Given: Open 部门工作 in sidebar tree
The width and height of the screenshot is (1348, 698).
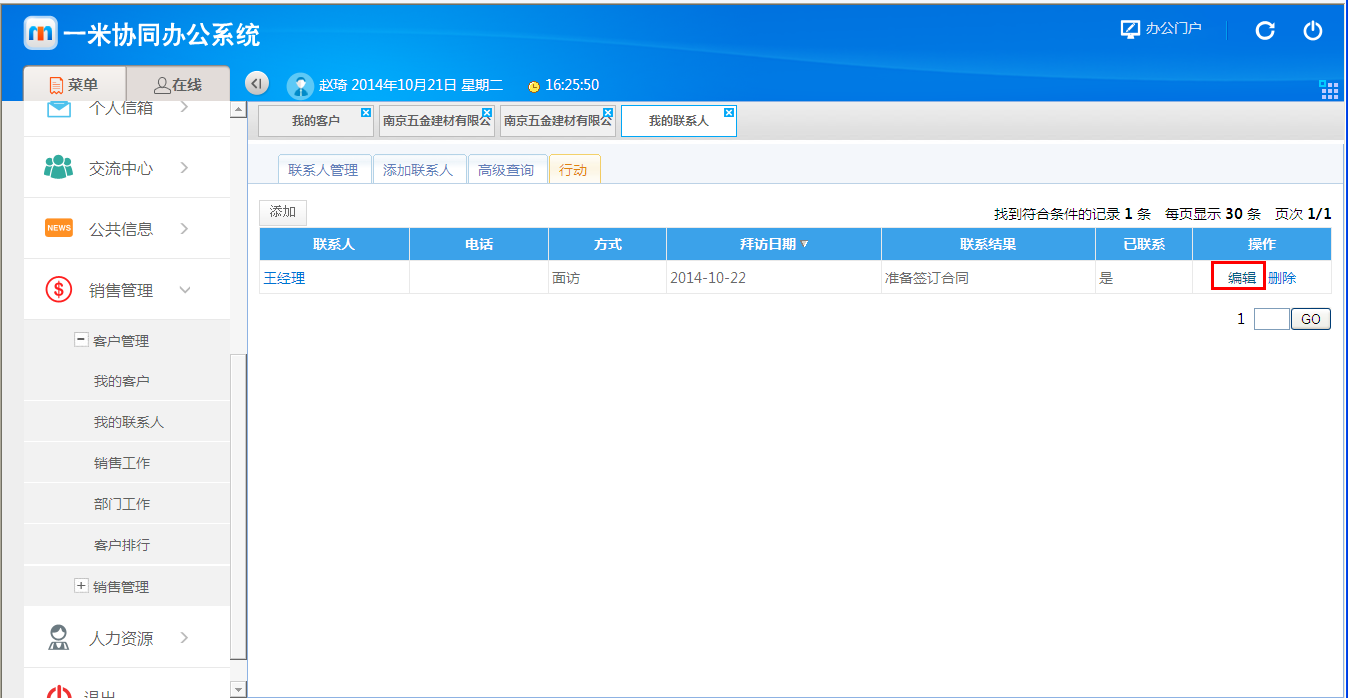Looking at the screenshot, I should [x=122, y=504].
